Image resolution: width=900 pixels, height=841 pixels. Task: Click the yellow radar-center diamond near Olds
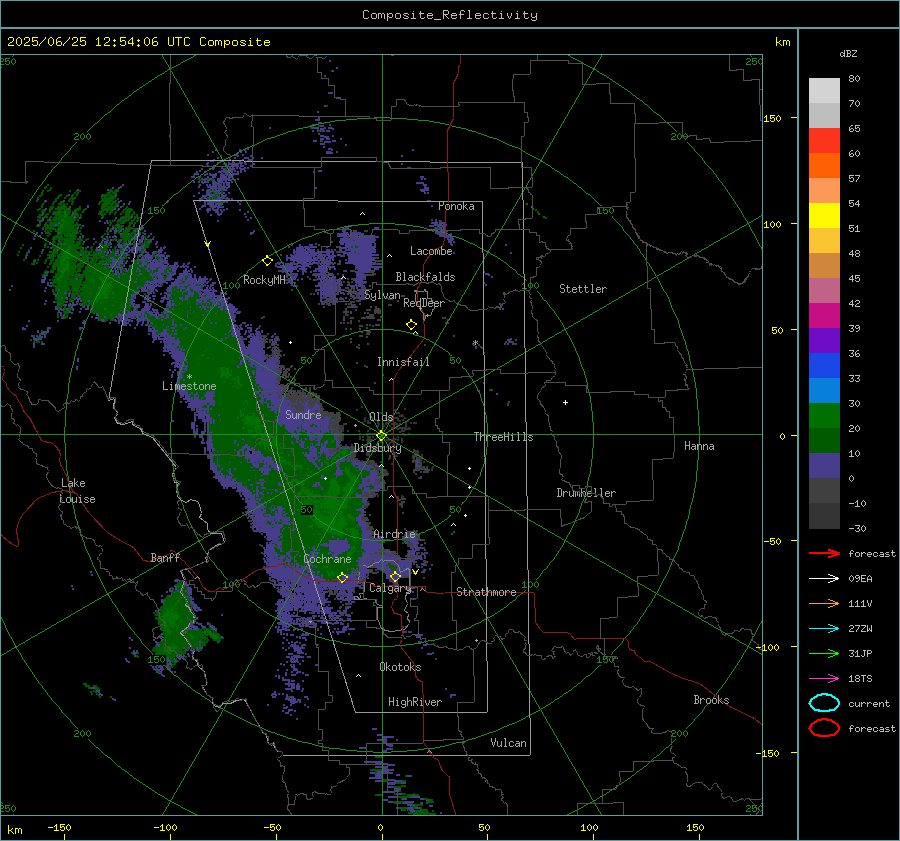click(381, 436)
